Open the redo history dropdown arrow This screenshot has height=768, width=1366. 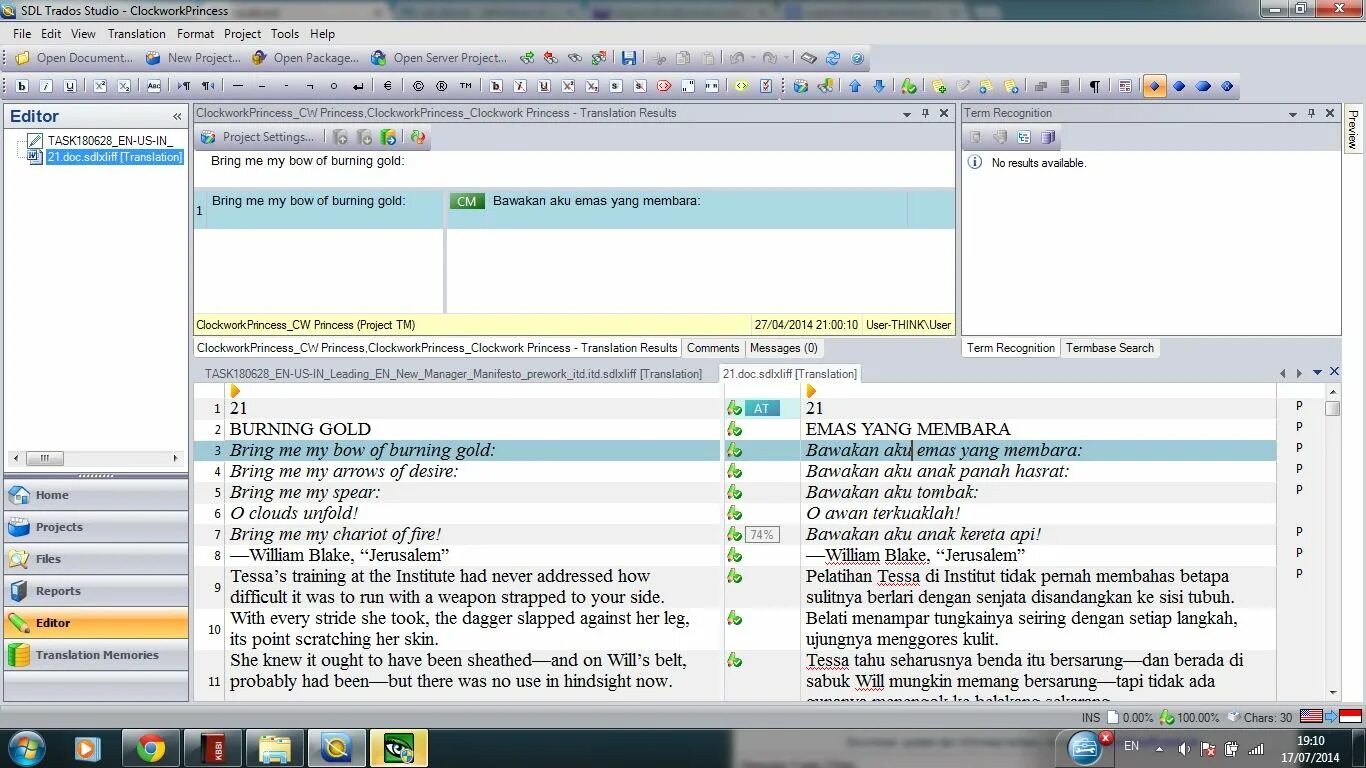(786, 58)
